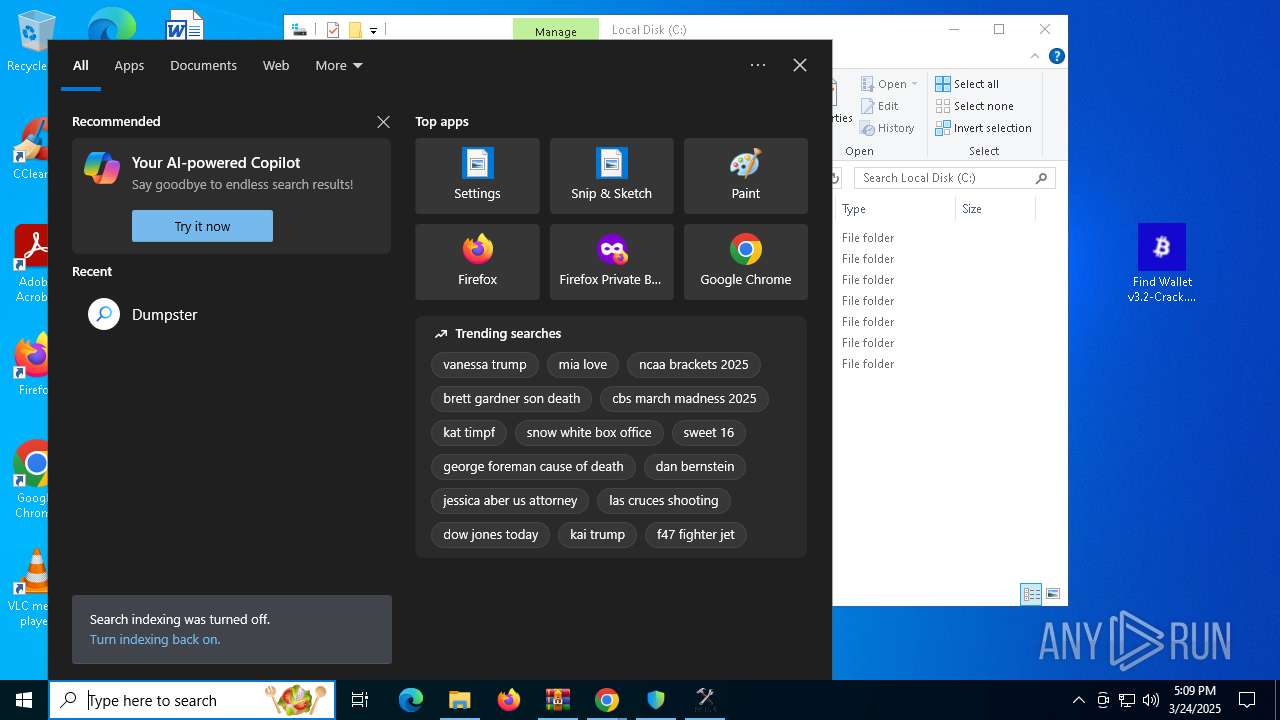Open Firefox from the taskbar
Image resolution: width=1280 pixels, height=720 pixels.
508,700
